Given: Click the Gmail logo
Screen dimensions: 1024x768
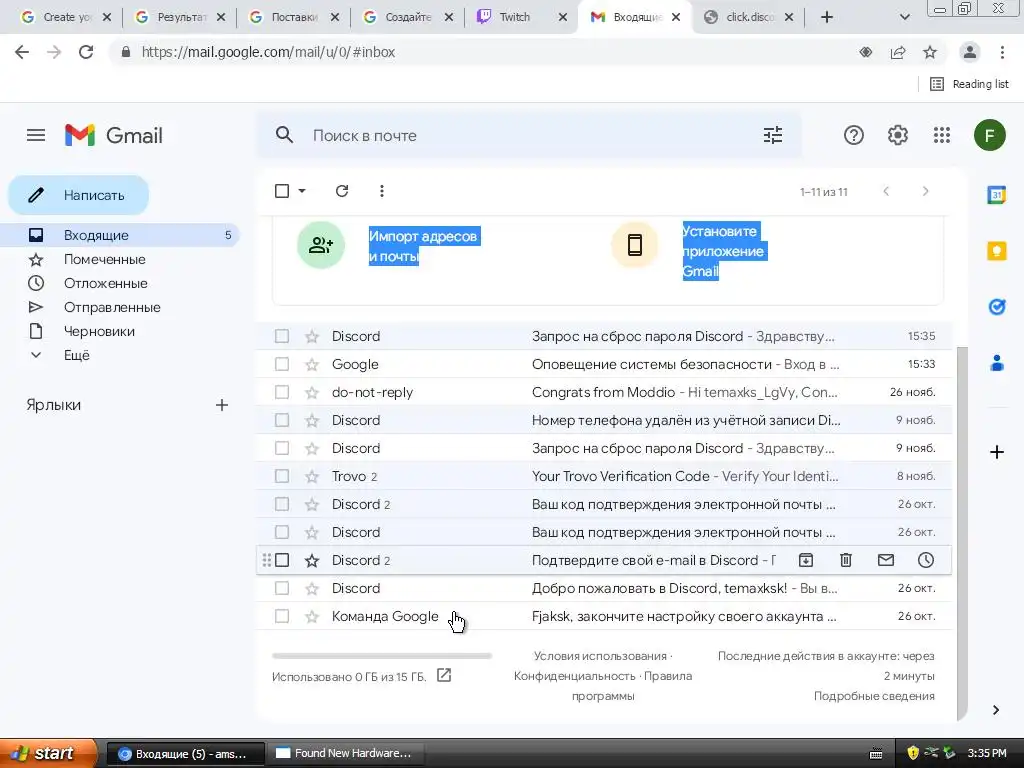Looking at the screenshot, I should coord(114,135).
